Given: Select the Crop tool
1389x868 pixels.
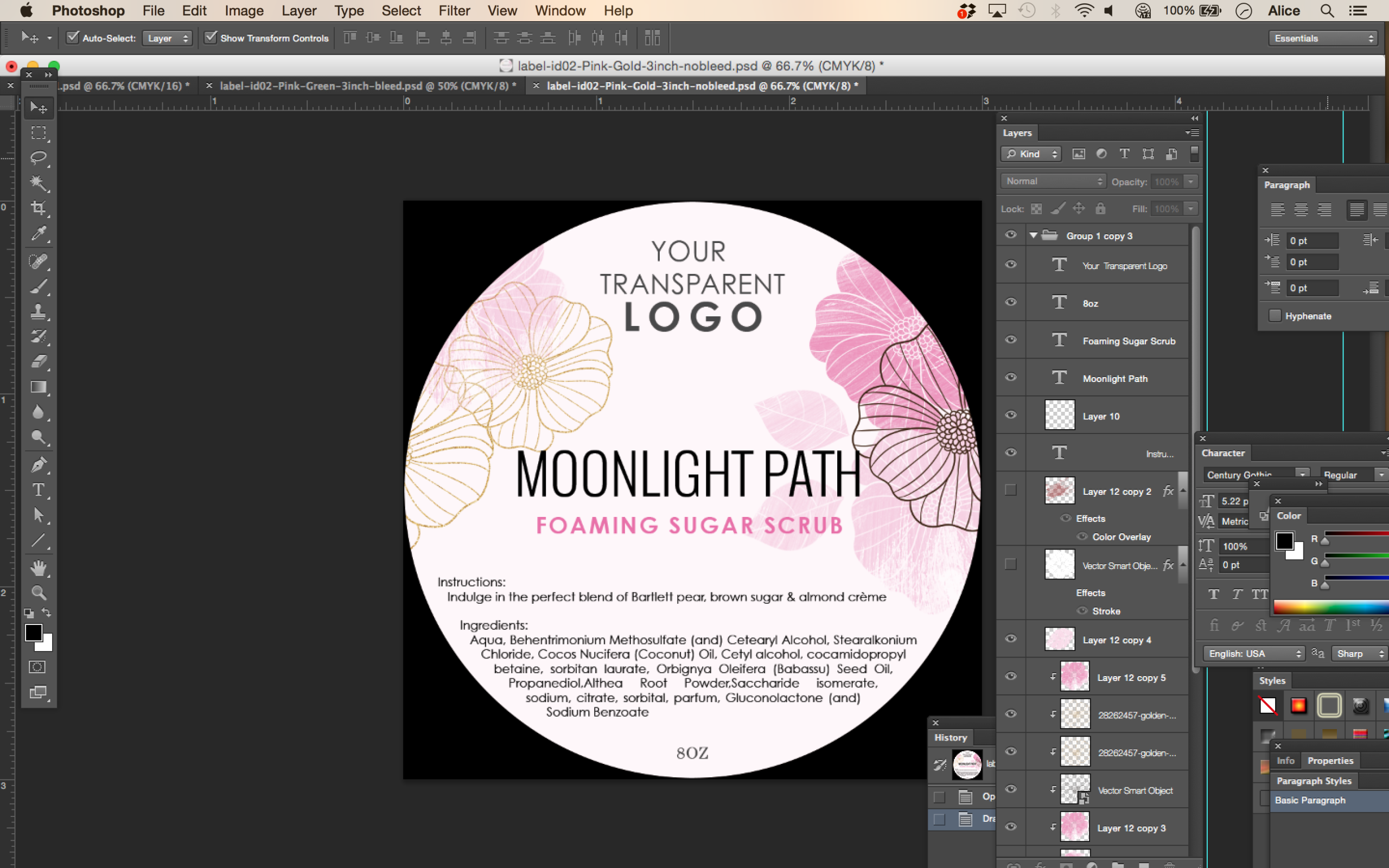Looking at the screenshot, I should 39,208.
